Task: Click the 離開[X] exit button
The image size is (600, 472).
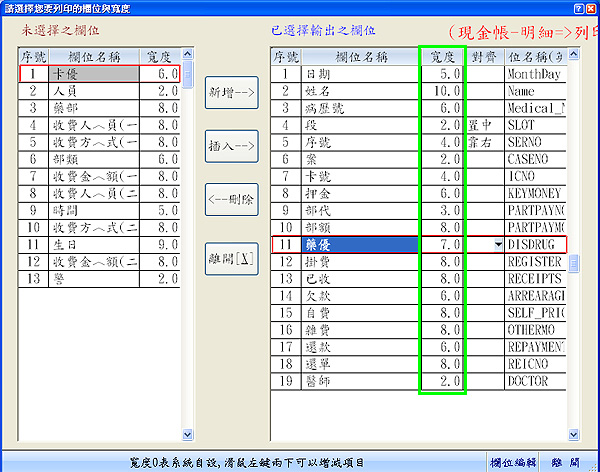Action: click(x=232, y=257)
